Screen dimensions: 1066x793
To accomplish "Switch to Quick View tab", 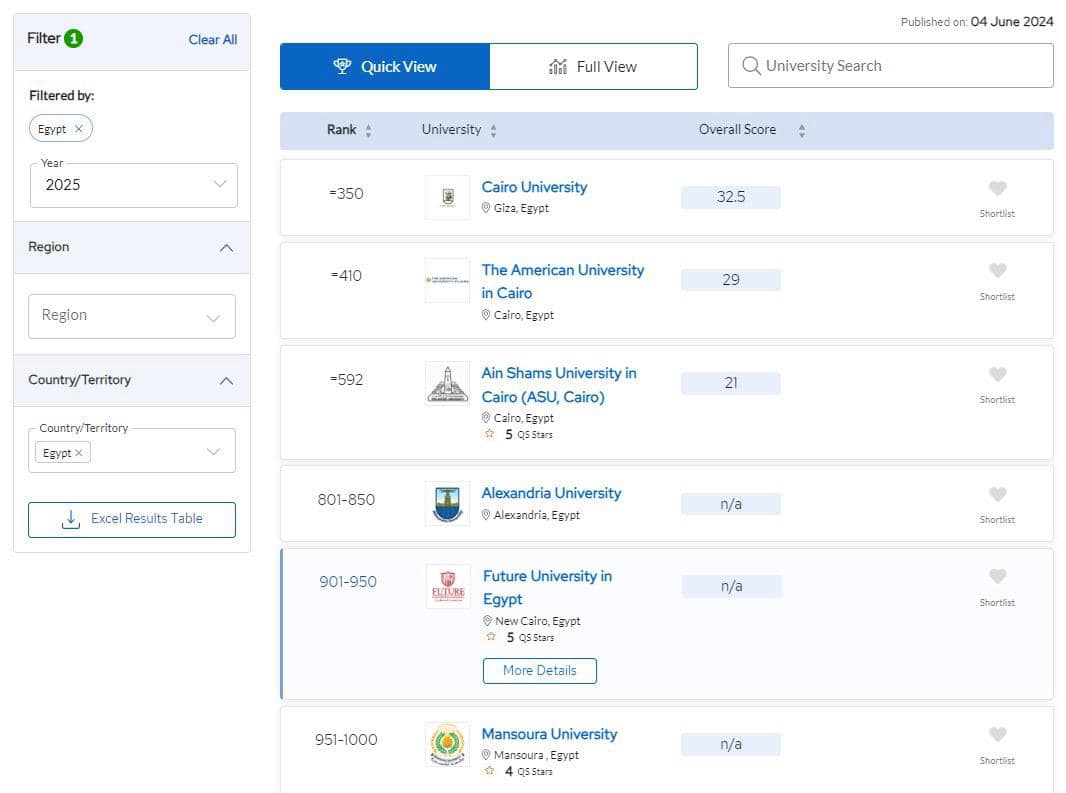I will (x=385, y=67).
